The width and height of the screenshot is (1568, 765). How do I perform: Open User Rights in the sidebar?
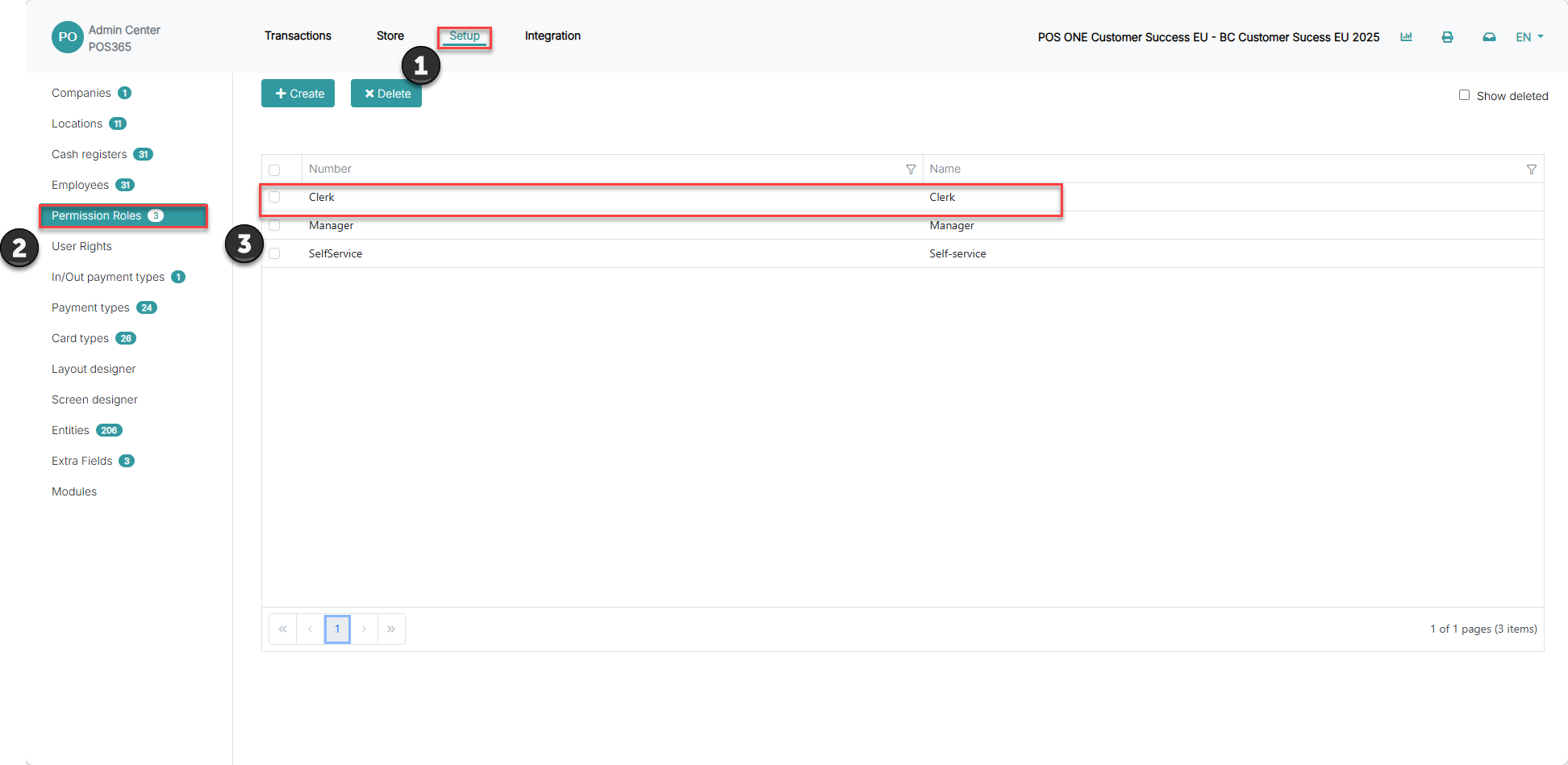tap(81, 246)
